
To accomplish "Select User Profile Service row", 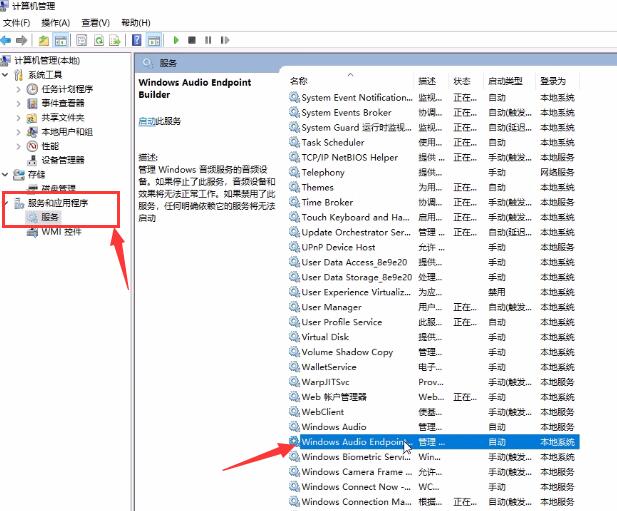I will [433, 322].
